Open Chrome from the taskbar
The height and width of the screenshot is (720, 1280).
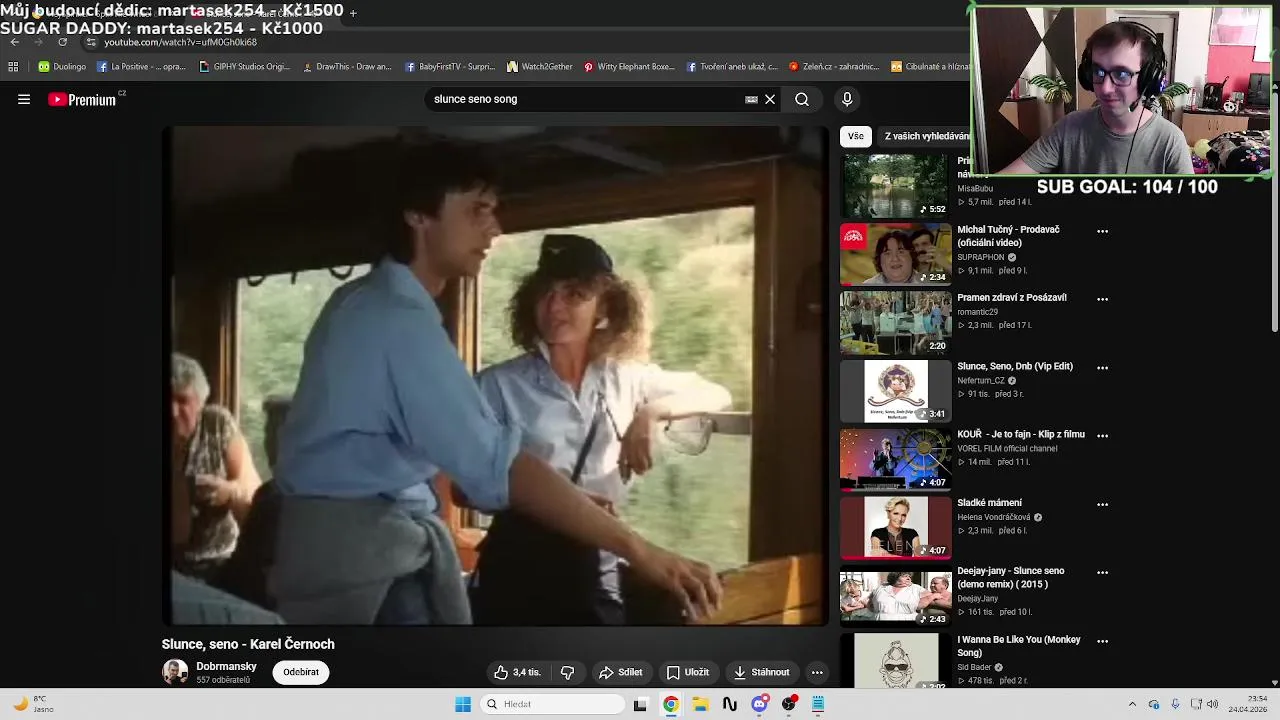coord(671,704)
